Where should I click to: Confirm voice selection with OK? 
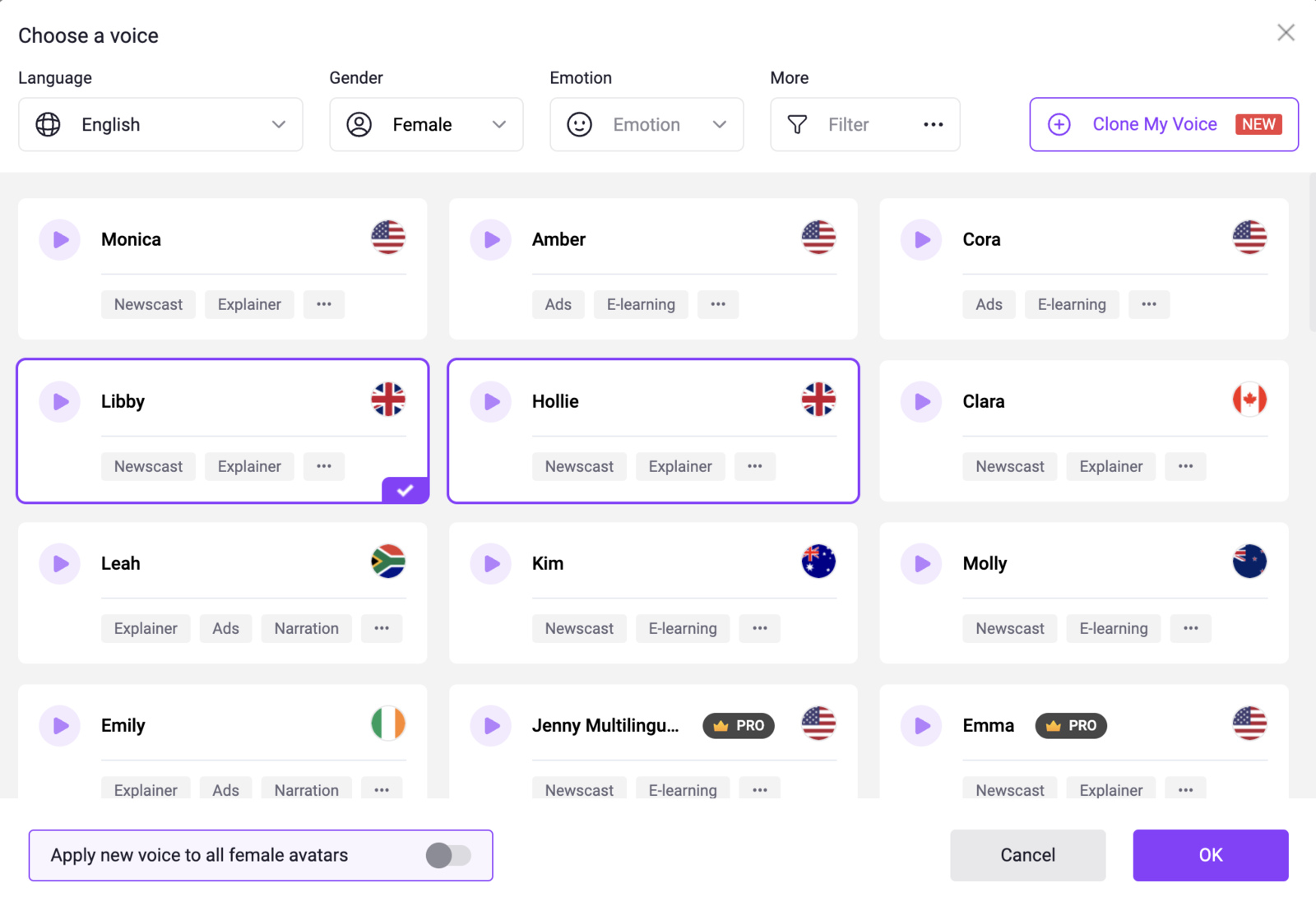[x=1209, y=855]
